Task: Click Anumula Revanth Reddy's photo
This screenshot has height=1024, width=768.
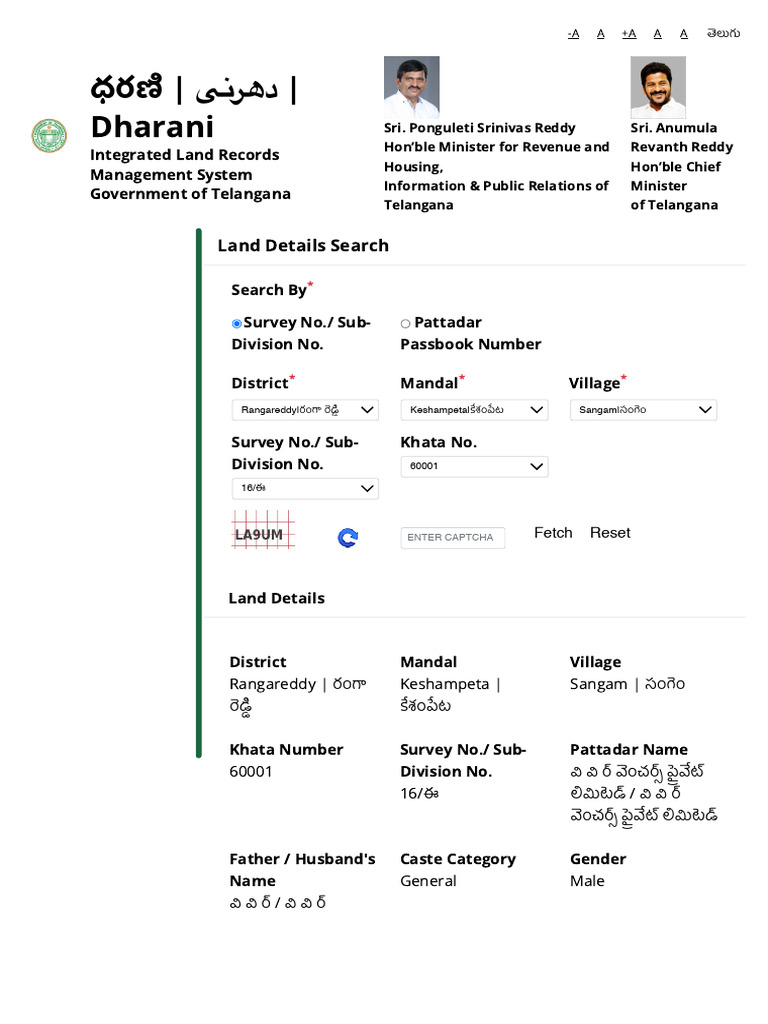Action: 658,87
